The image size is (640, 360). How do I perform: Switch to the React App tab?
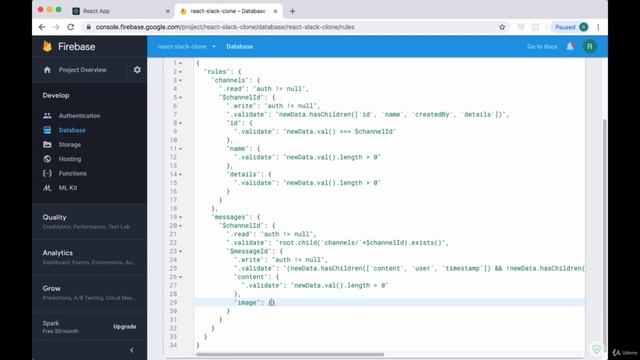click(x=120, y=11)
